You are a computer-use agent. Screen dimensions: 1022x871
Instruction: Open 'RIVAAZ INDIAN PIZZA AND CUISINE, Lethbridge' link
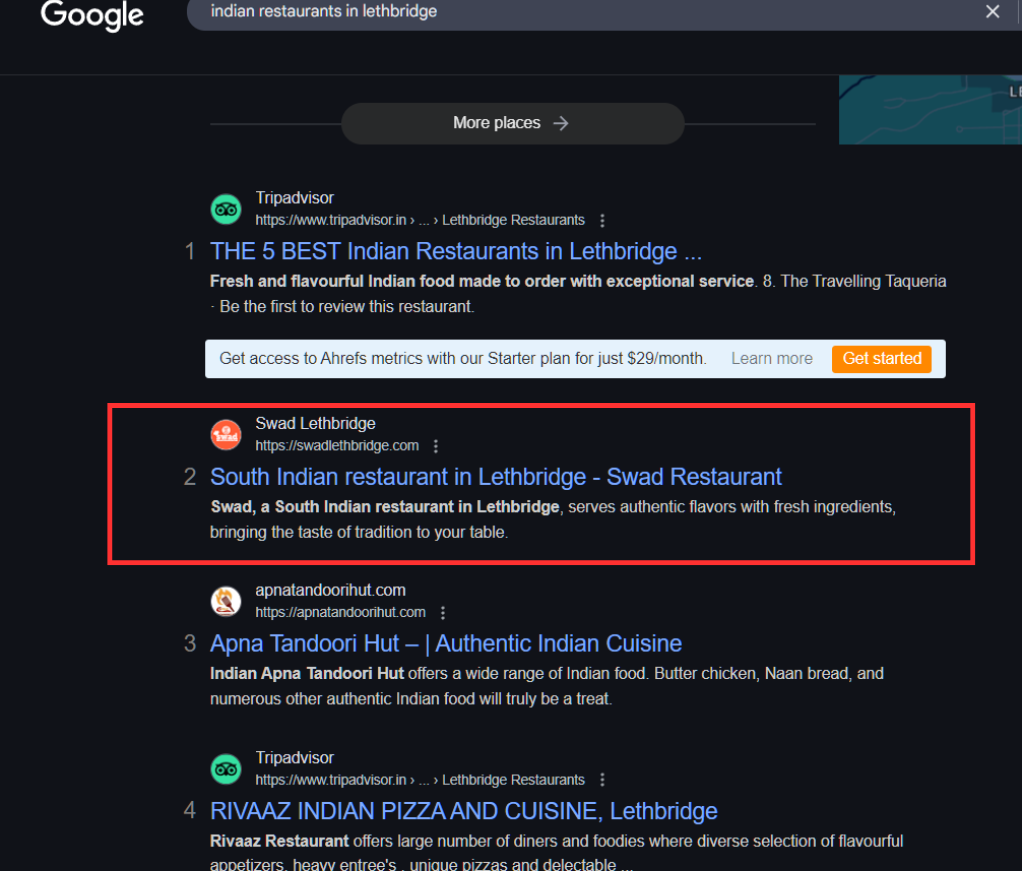click(x=463, y=811)
